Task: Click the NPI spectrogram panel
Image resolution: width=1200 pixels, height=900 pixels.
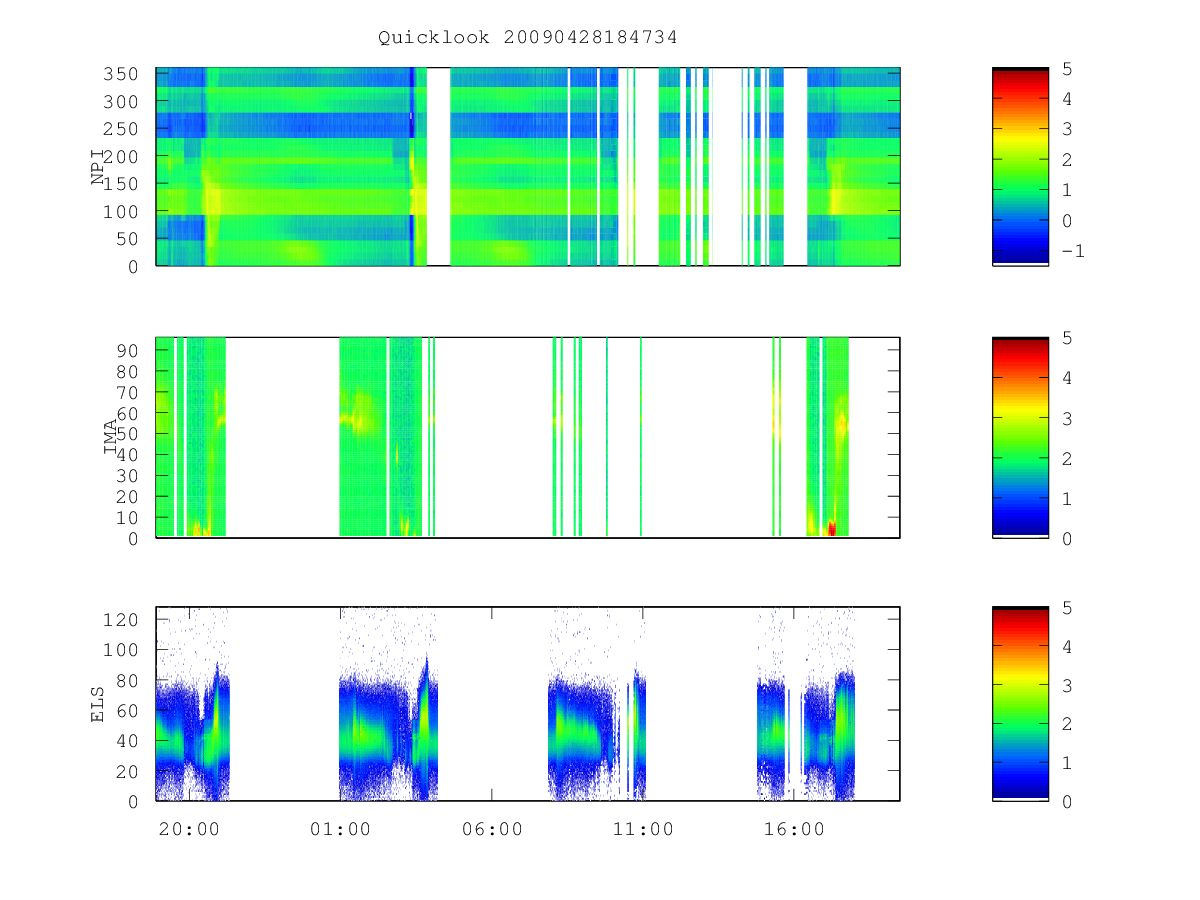Action: tap(528, 167)
